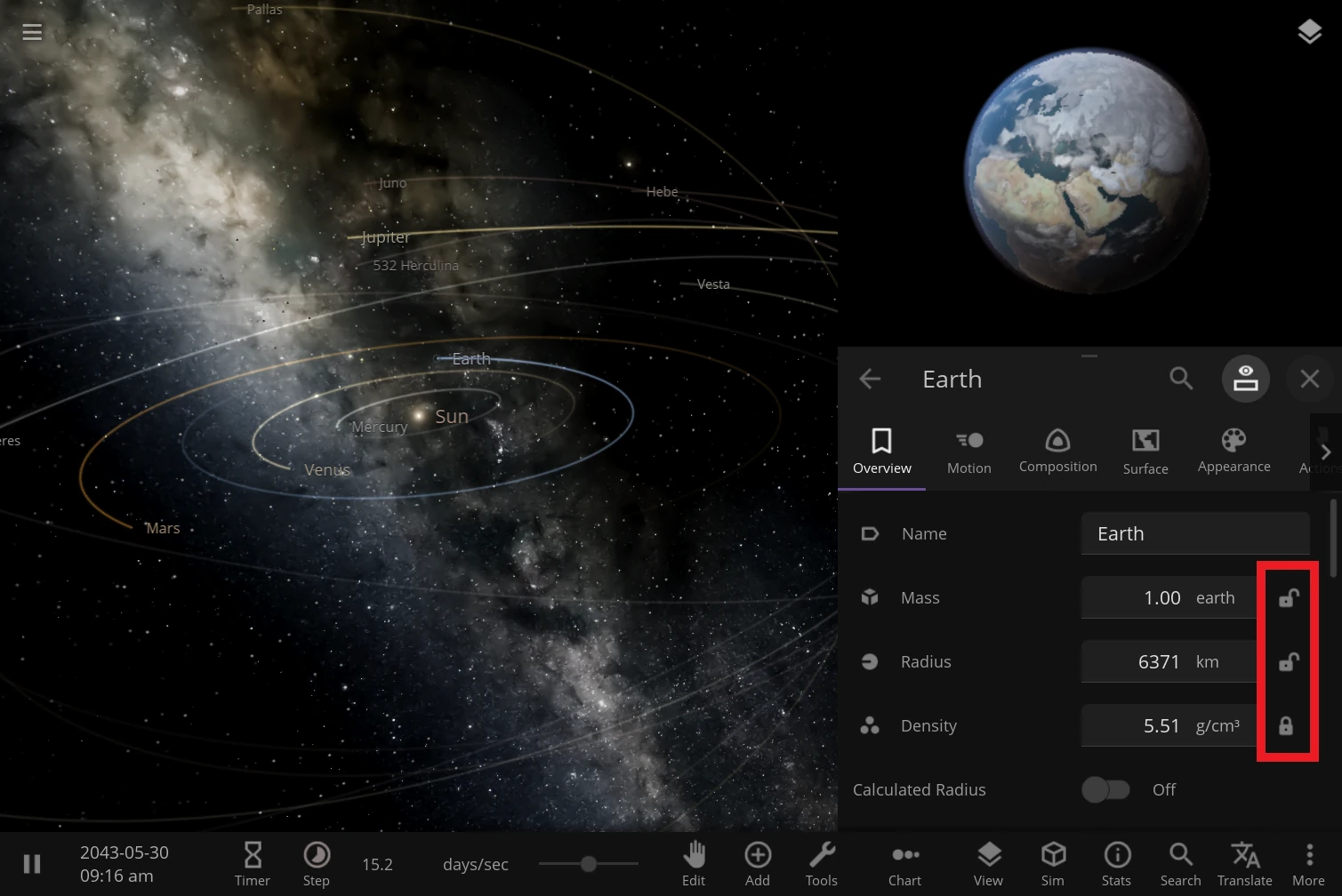
Task: Click the Mass value 1.00
Action: coord(1161,598)
